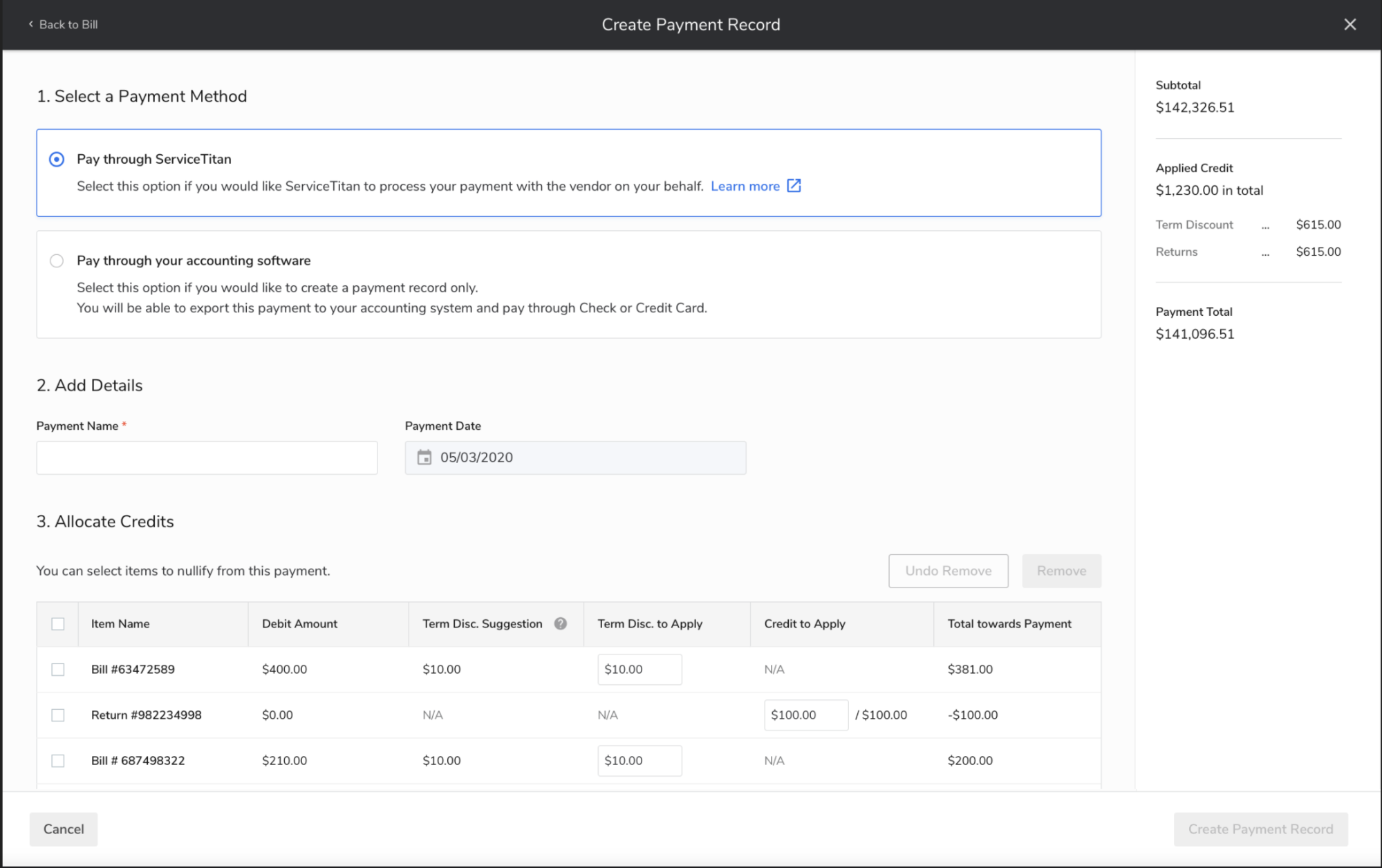
Task: Click the external link icon after Learn more
Action: 794,185
